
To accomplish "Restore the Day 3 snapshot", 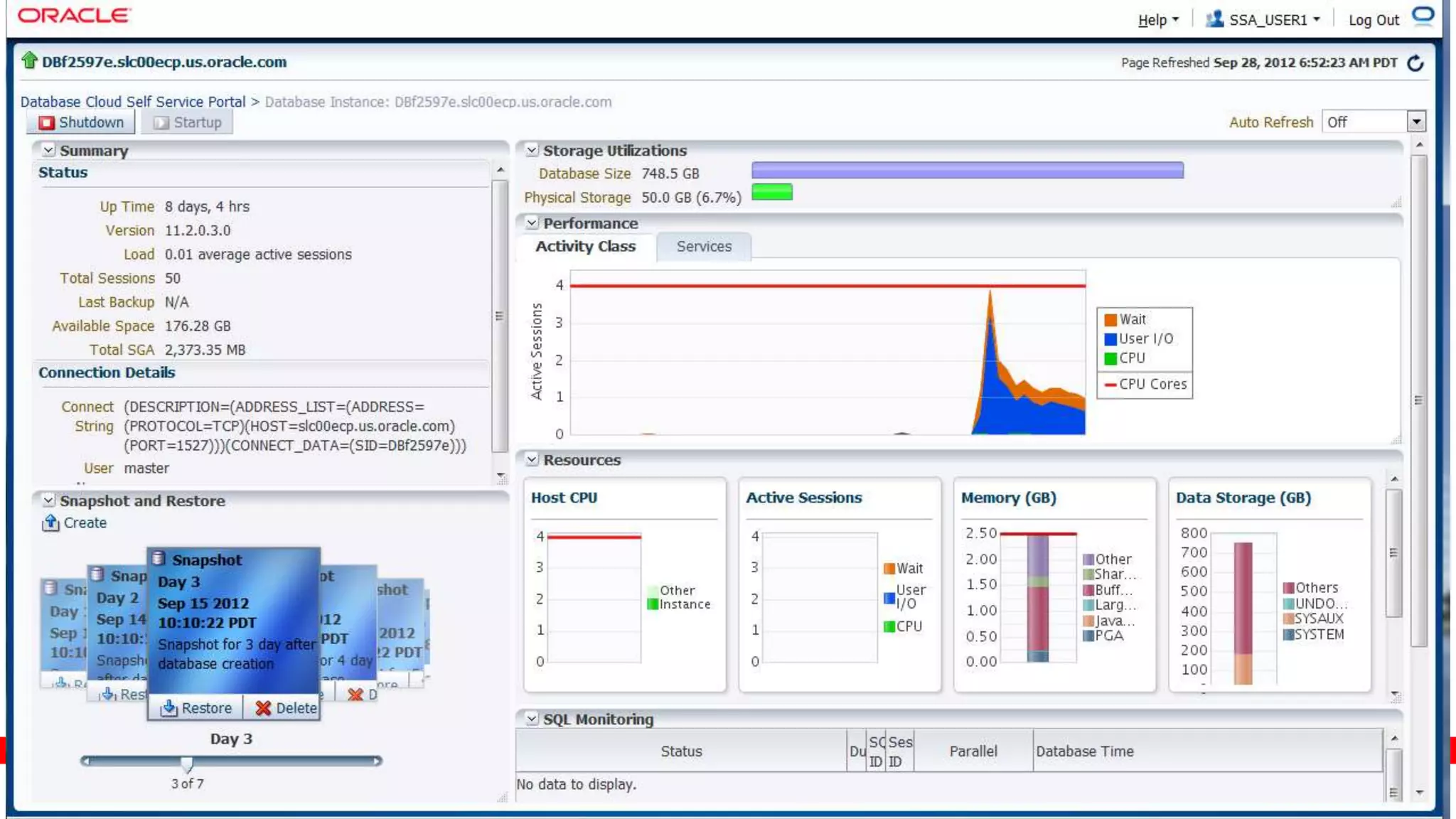I will click(196, 708).
